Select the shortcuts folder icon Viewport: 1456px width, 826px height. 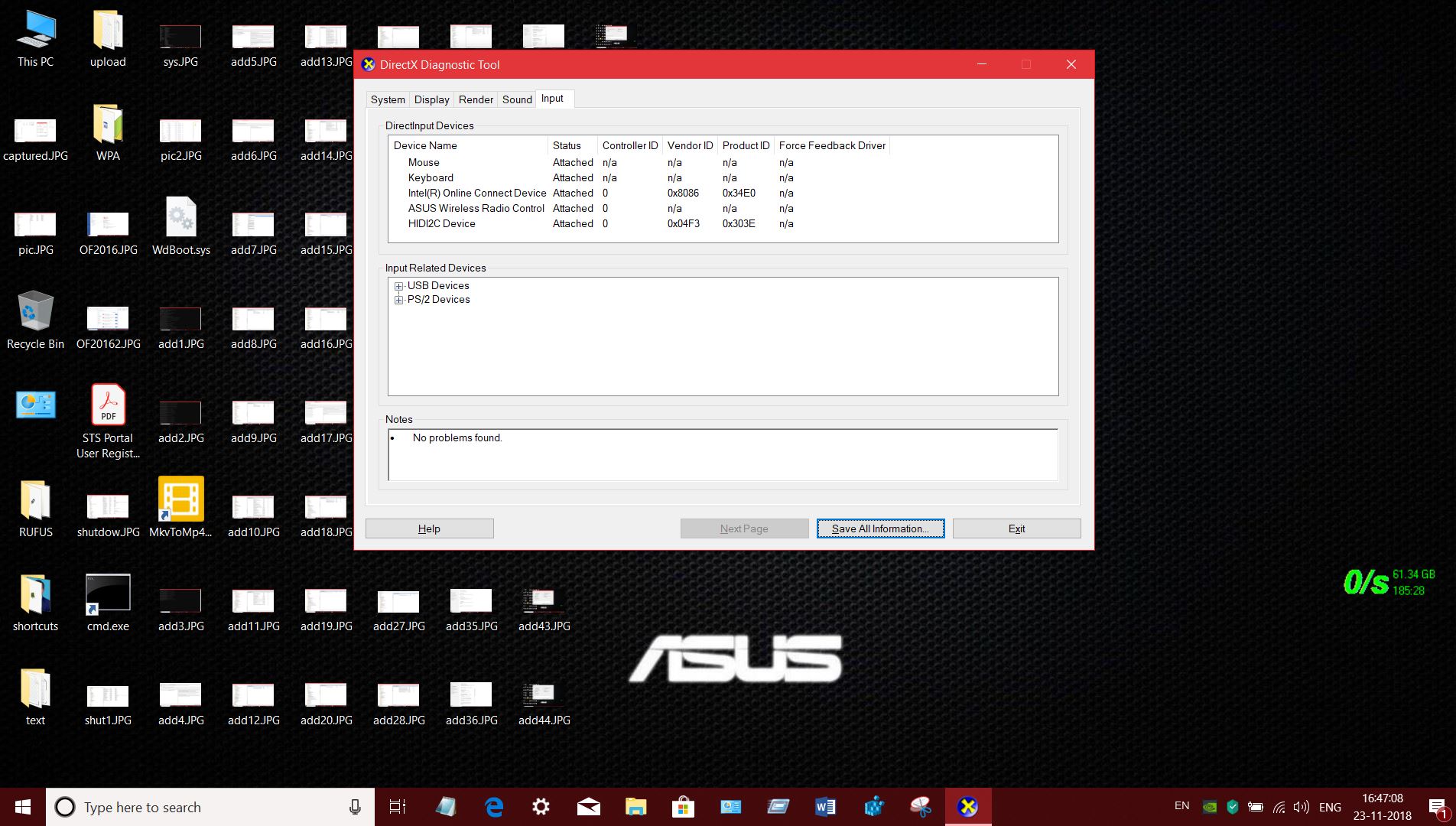[x=35, y=603]
